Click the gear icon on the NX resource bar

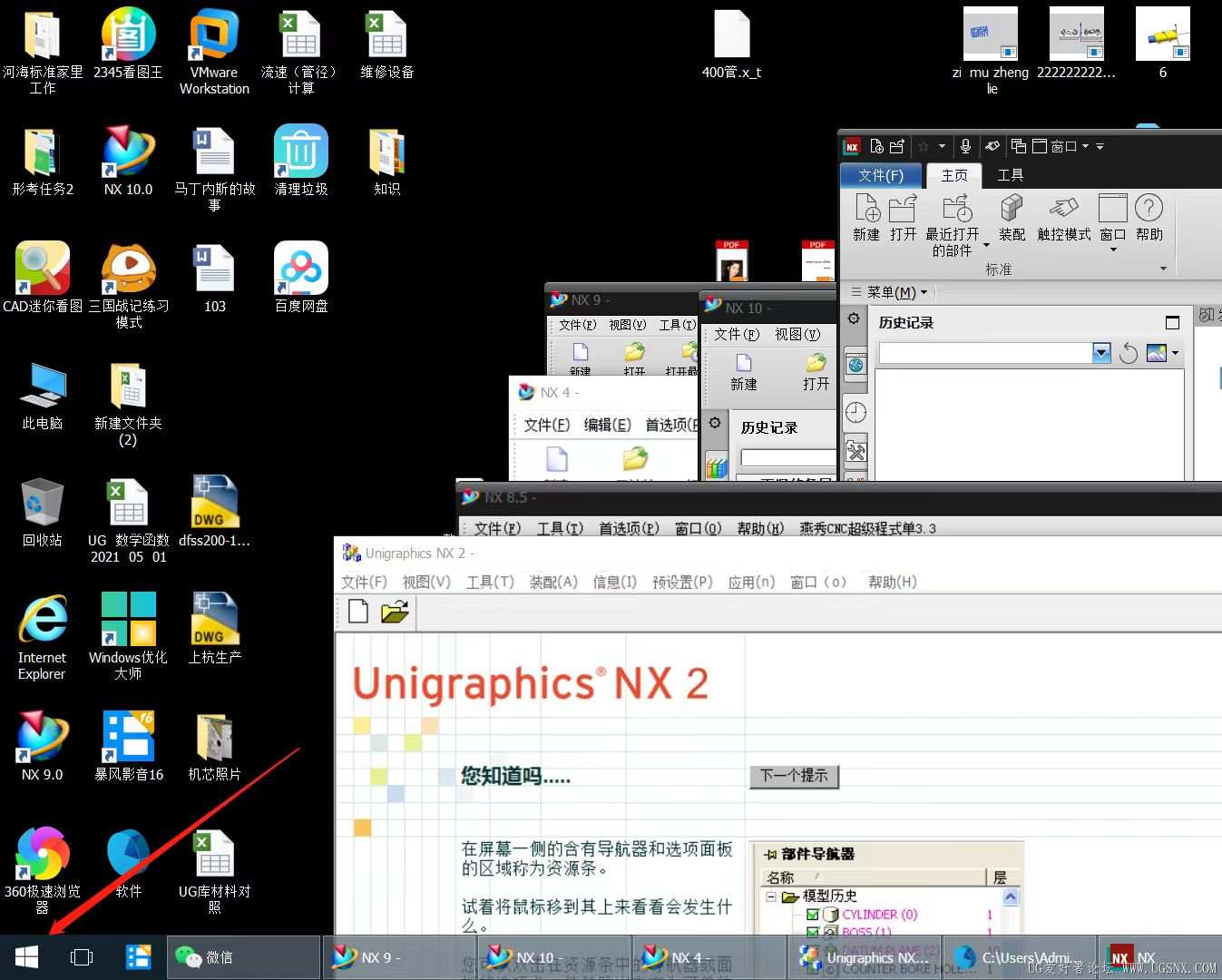tap(854, 318)
